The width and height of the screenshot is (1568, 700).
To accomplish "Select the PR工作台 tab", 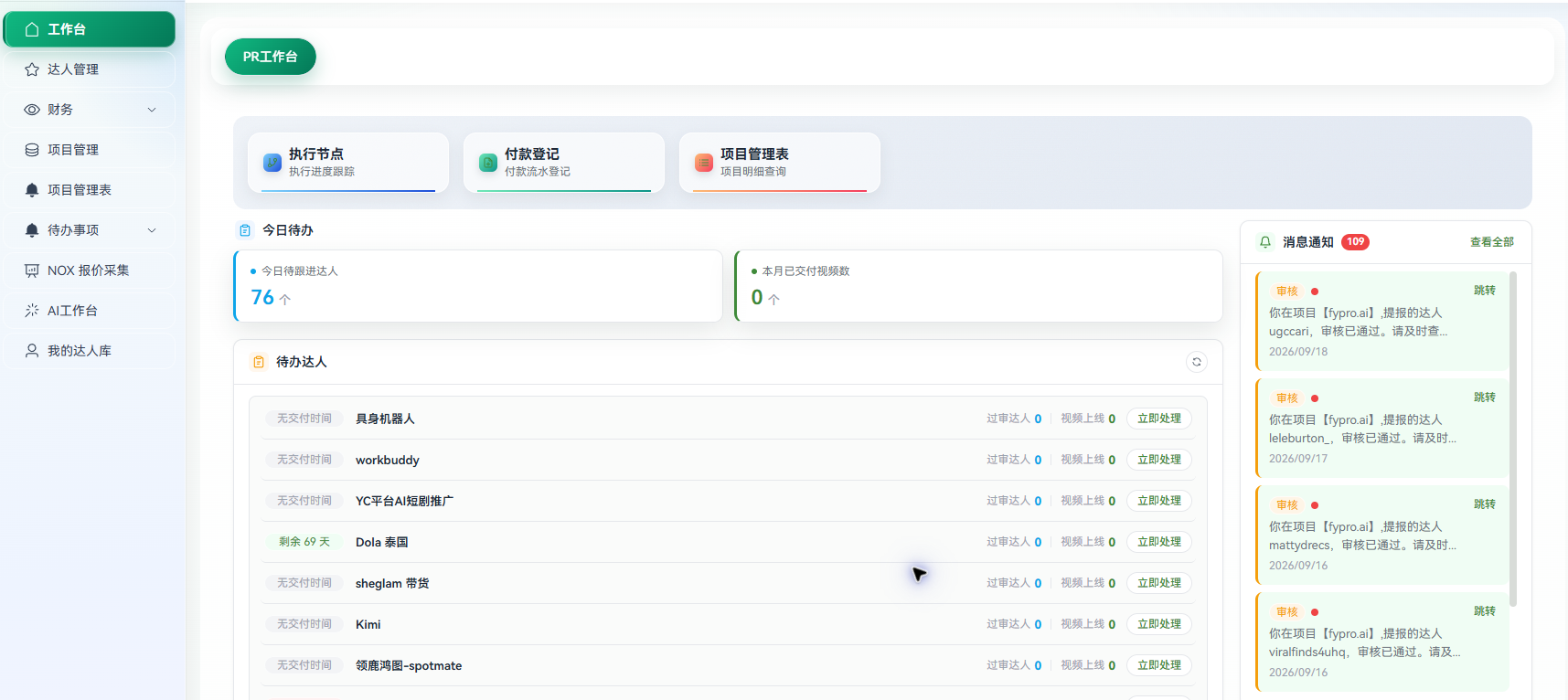I will (x=271, y=57).
